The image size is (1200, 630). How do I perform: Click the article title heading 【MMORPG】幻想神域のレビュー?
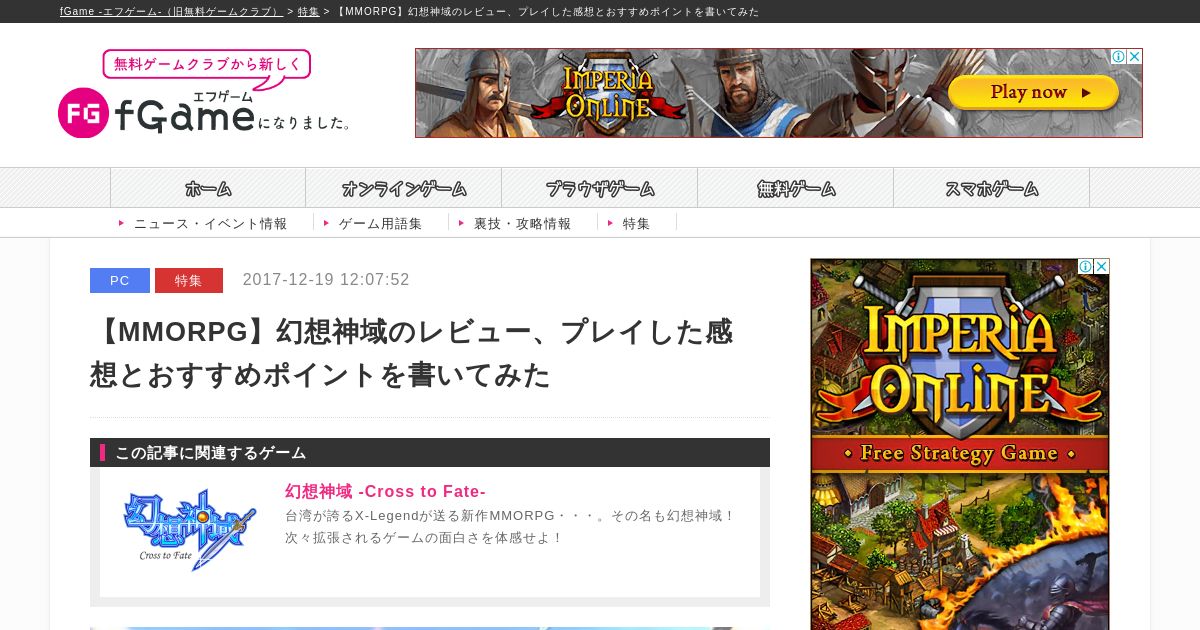tap(412, 353)
